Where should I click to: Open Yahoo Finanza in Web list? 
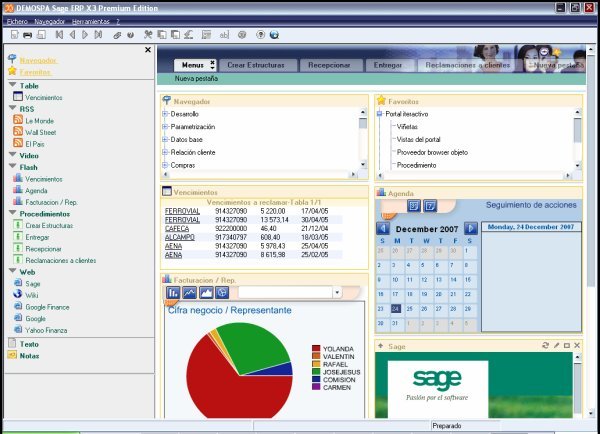click(x=46, y=330)
